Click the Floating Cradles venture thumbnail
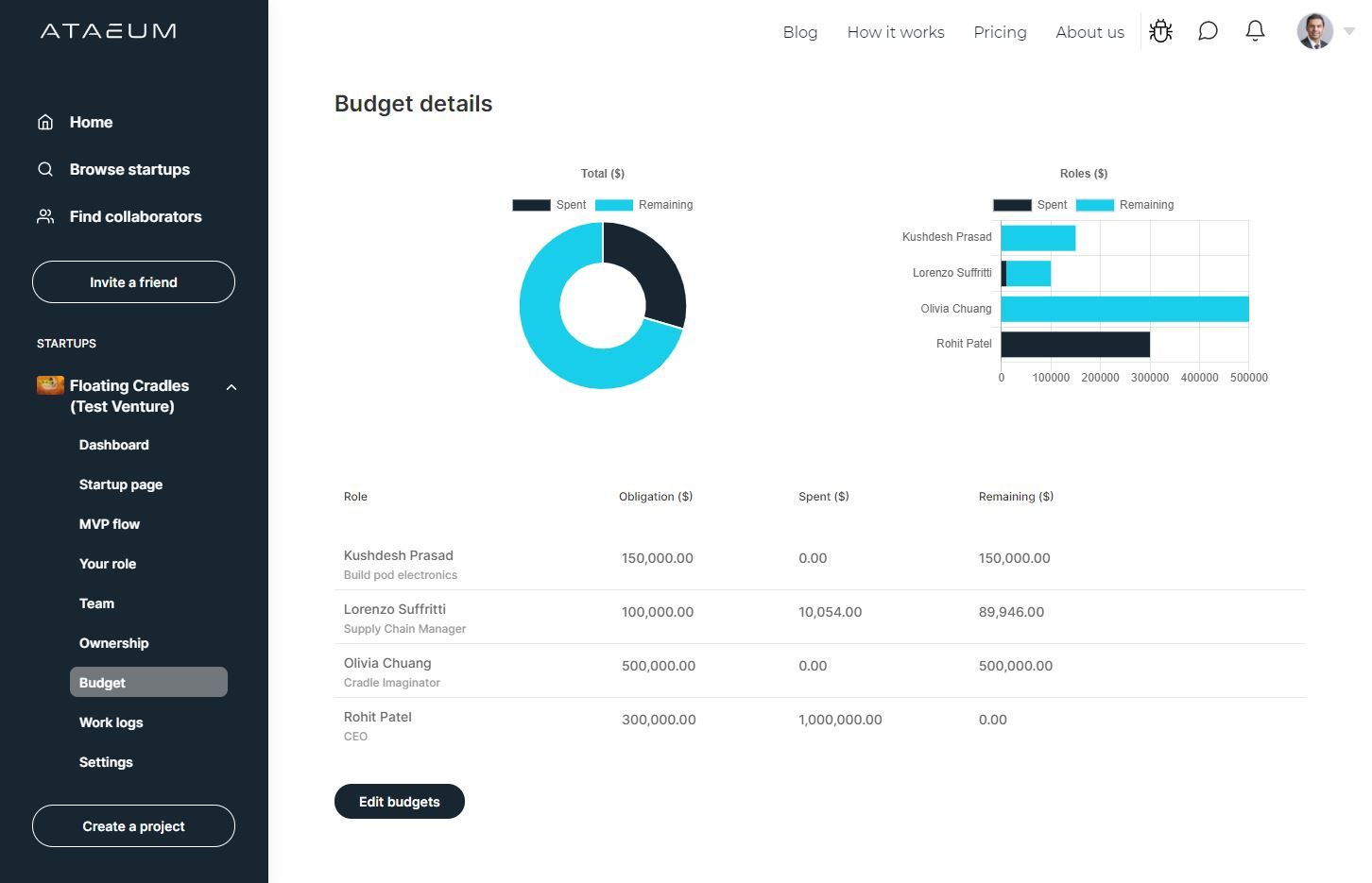Image resolution: width=1372 pixels, height=883 pixels. tap(50, 385)
